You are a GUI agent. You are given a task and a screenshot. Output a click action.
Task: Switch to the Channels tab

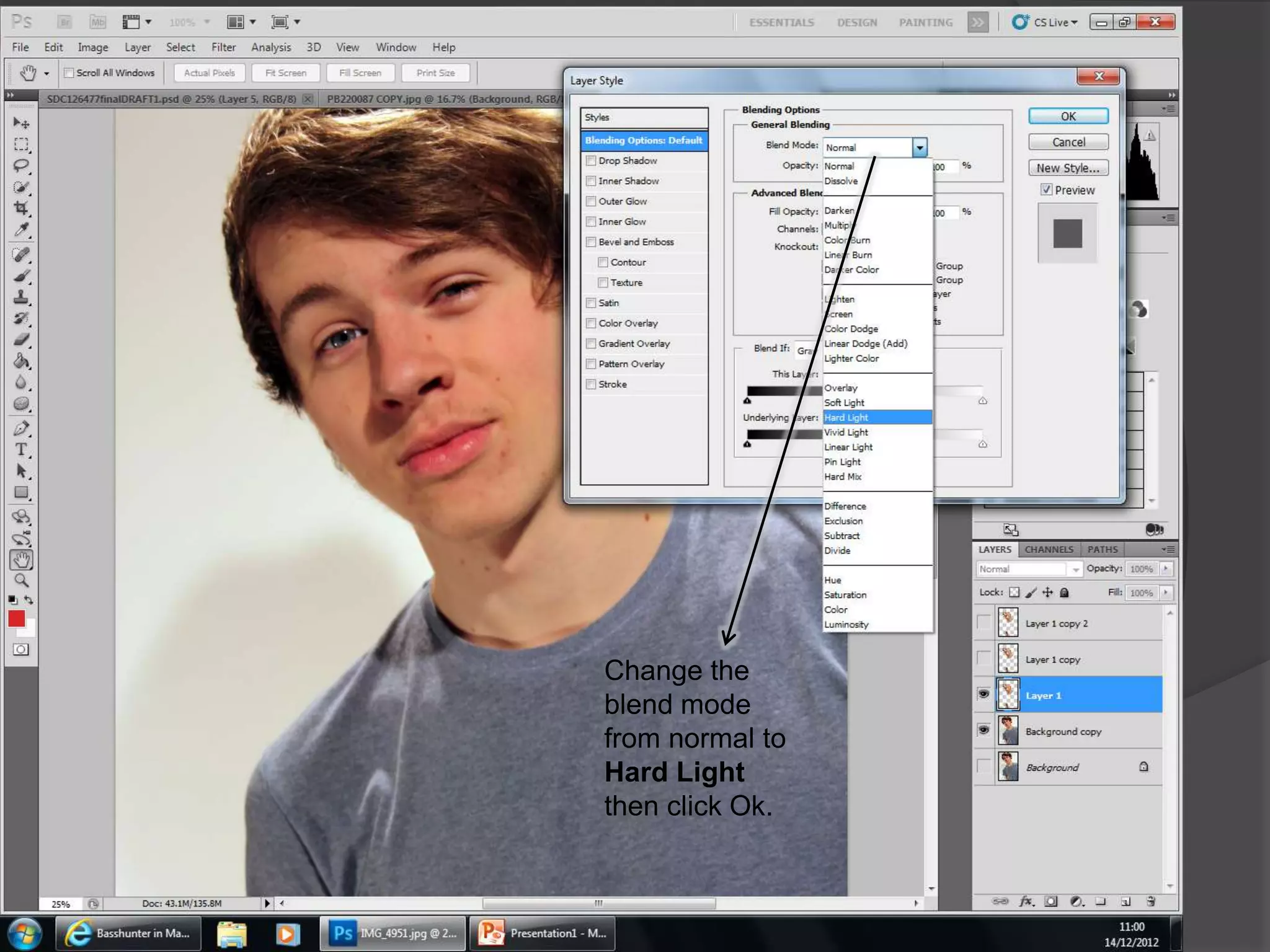[1049, 549]
